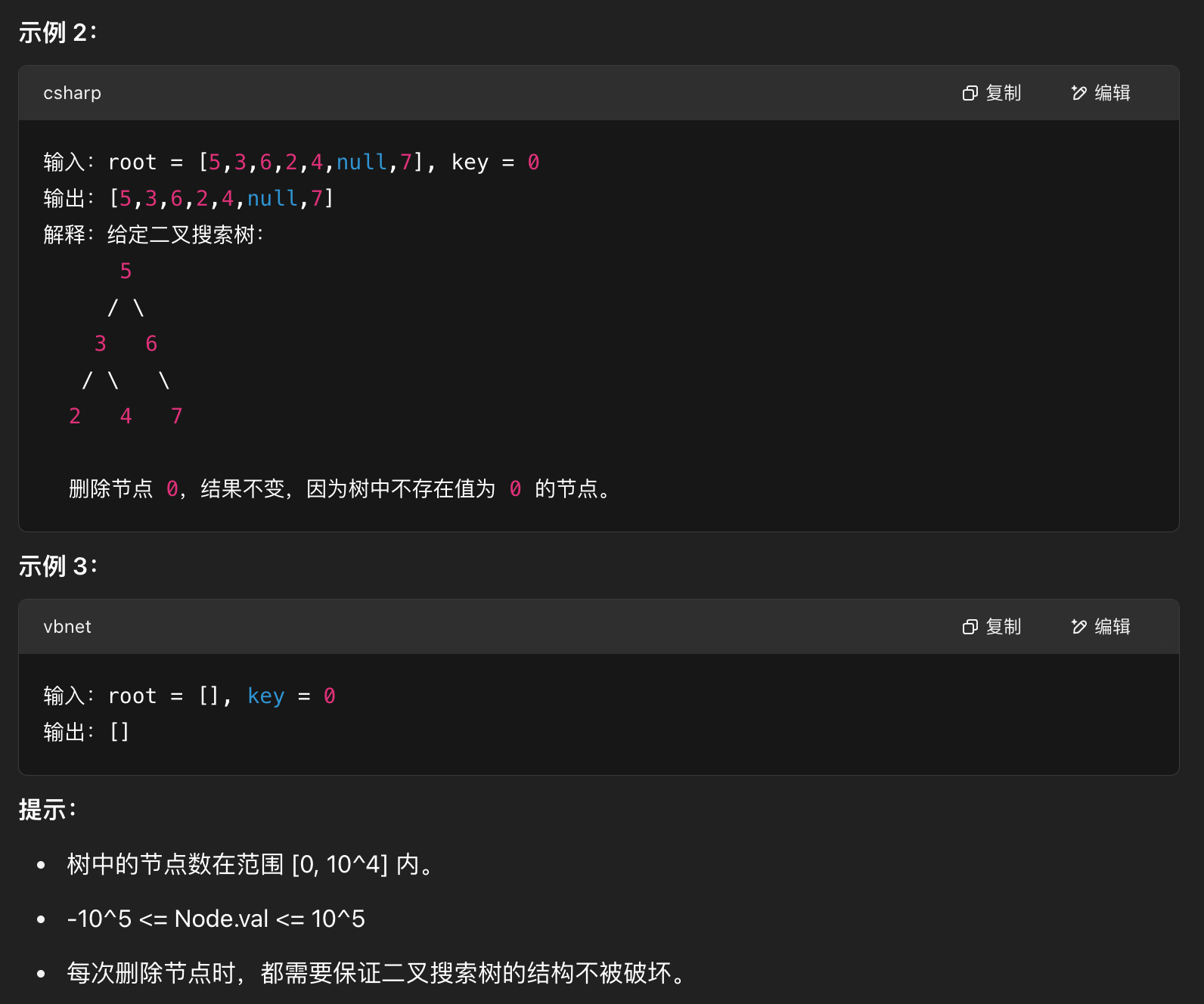Click the highlighted 5 at the tree root
1204x1004 pixels.
coord(126,270)
